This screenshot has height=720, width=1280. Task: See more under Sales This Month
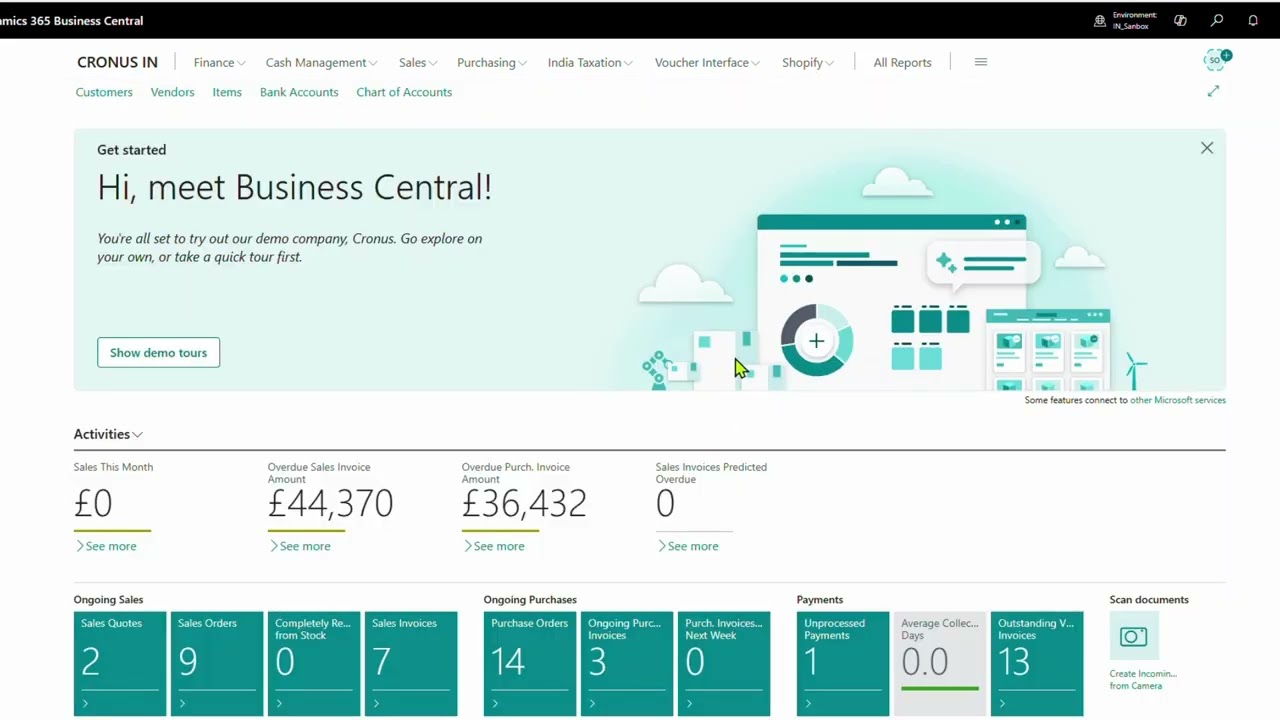[106, 546]
